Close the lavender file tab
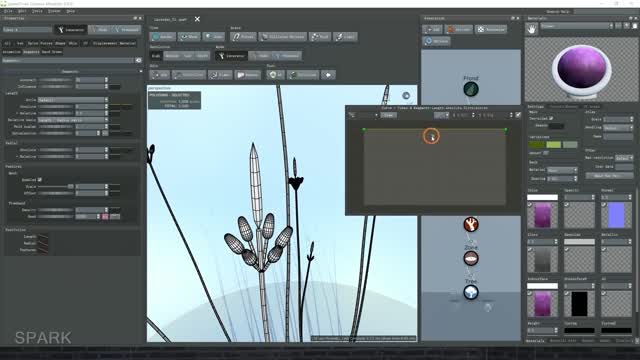This screenshot has width=640, height=360. click(197, 19)
